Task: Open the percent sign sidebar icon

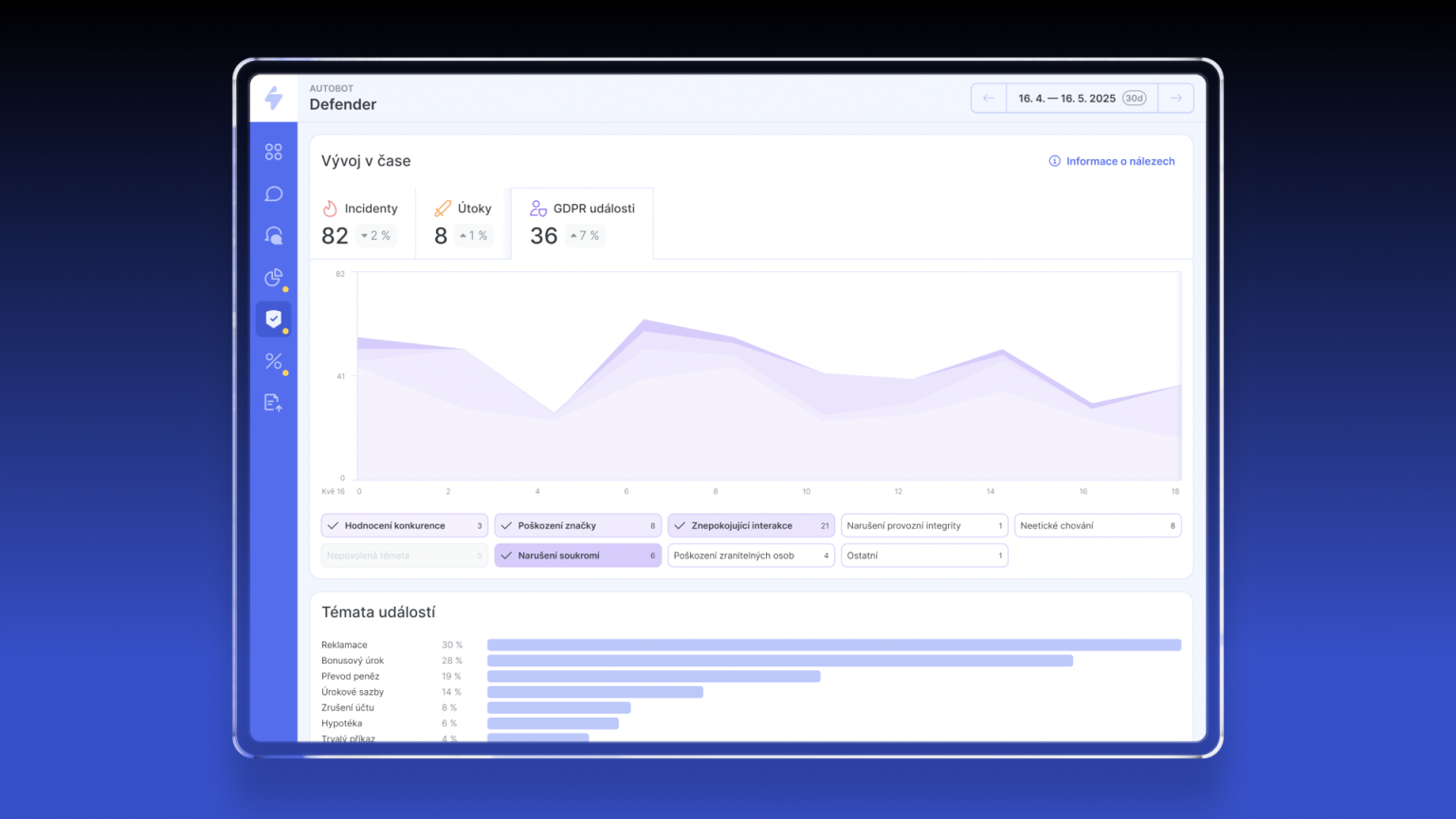Action: [274, 361]
